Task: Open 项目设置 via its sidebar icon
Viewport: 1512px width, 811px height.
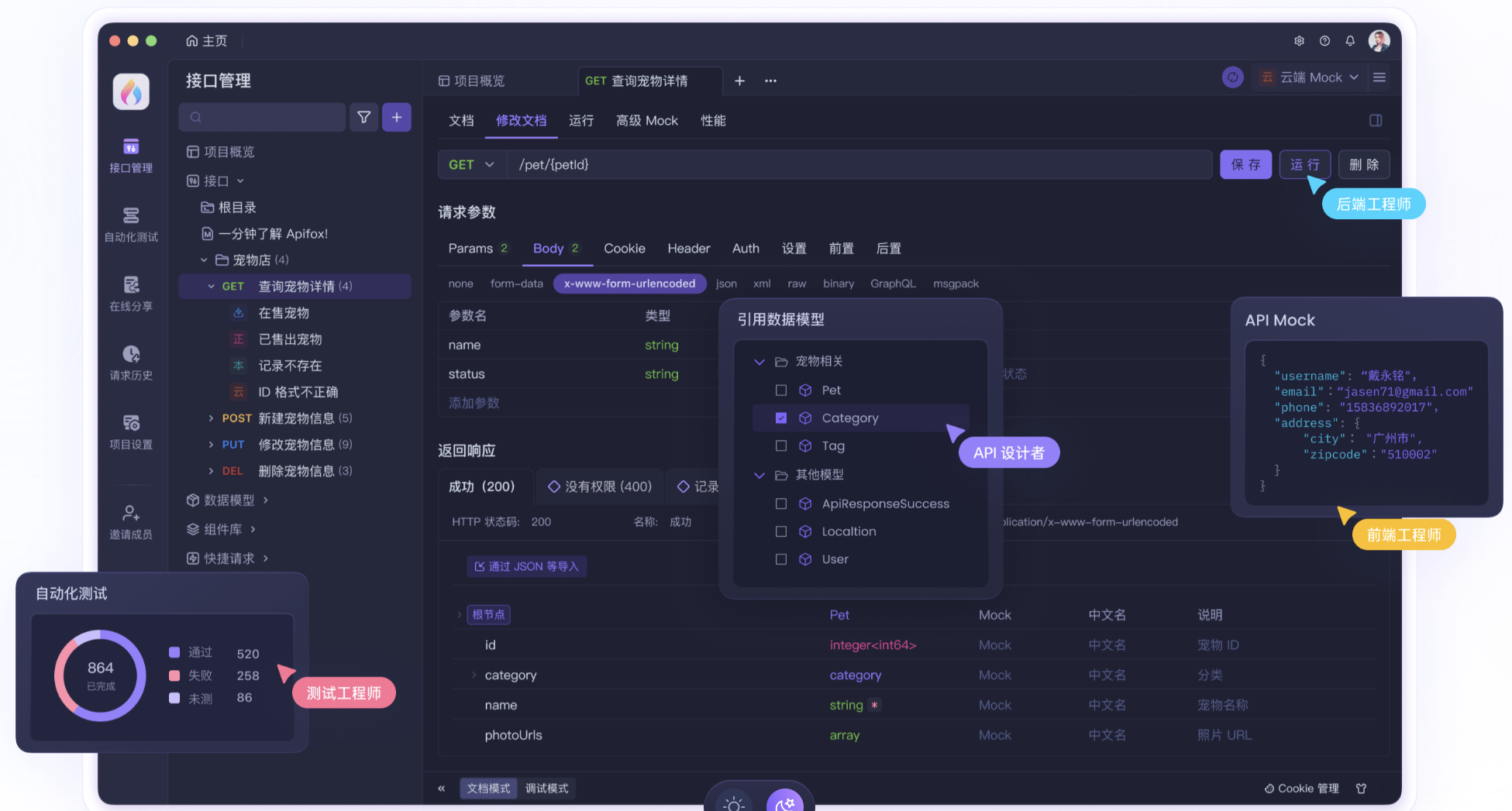Action: tap(130, 431)
